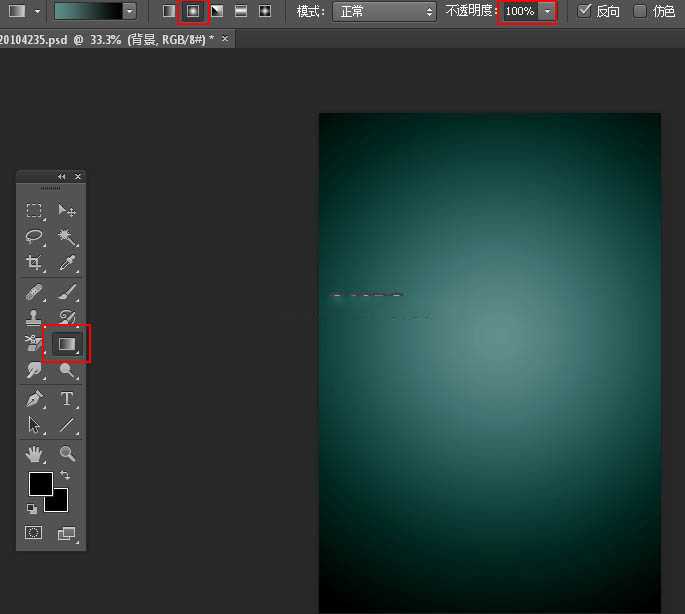Image resolution: width=685 pixels, height=614 pixels.
Task: Select the Eyedropper tool
Action: [67, 263]
